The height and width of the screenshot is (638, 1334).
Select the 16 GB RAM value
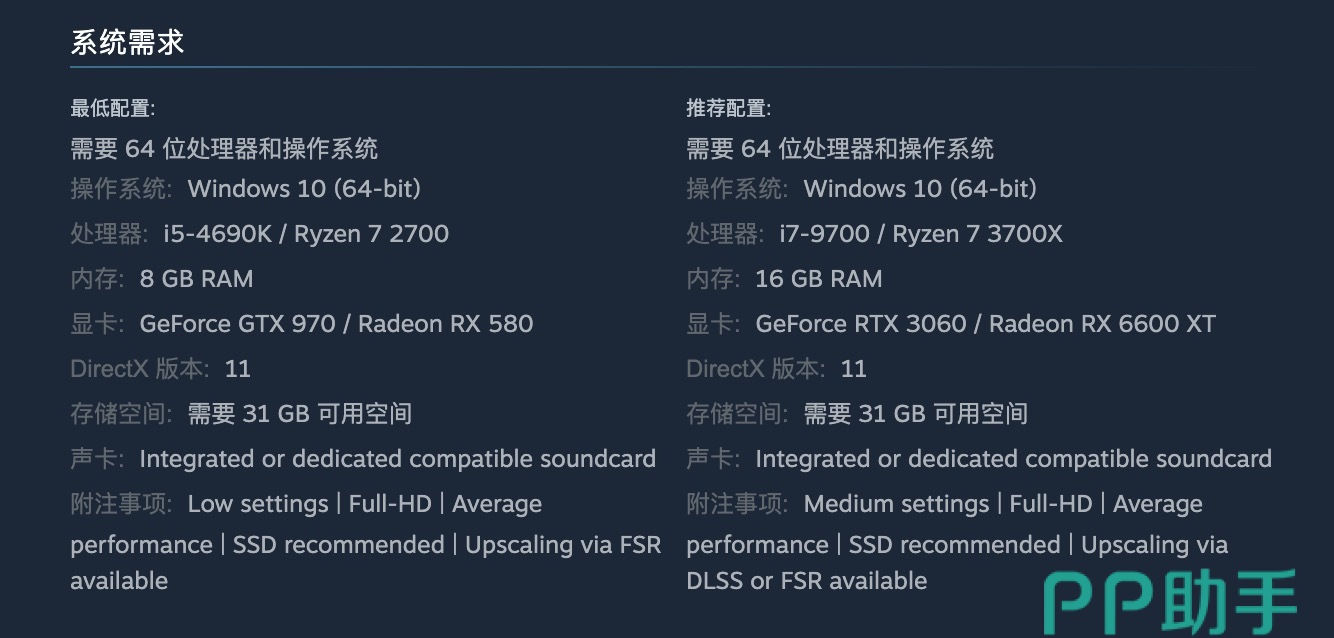(x=819, y=279)
